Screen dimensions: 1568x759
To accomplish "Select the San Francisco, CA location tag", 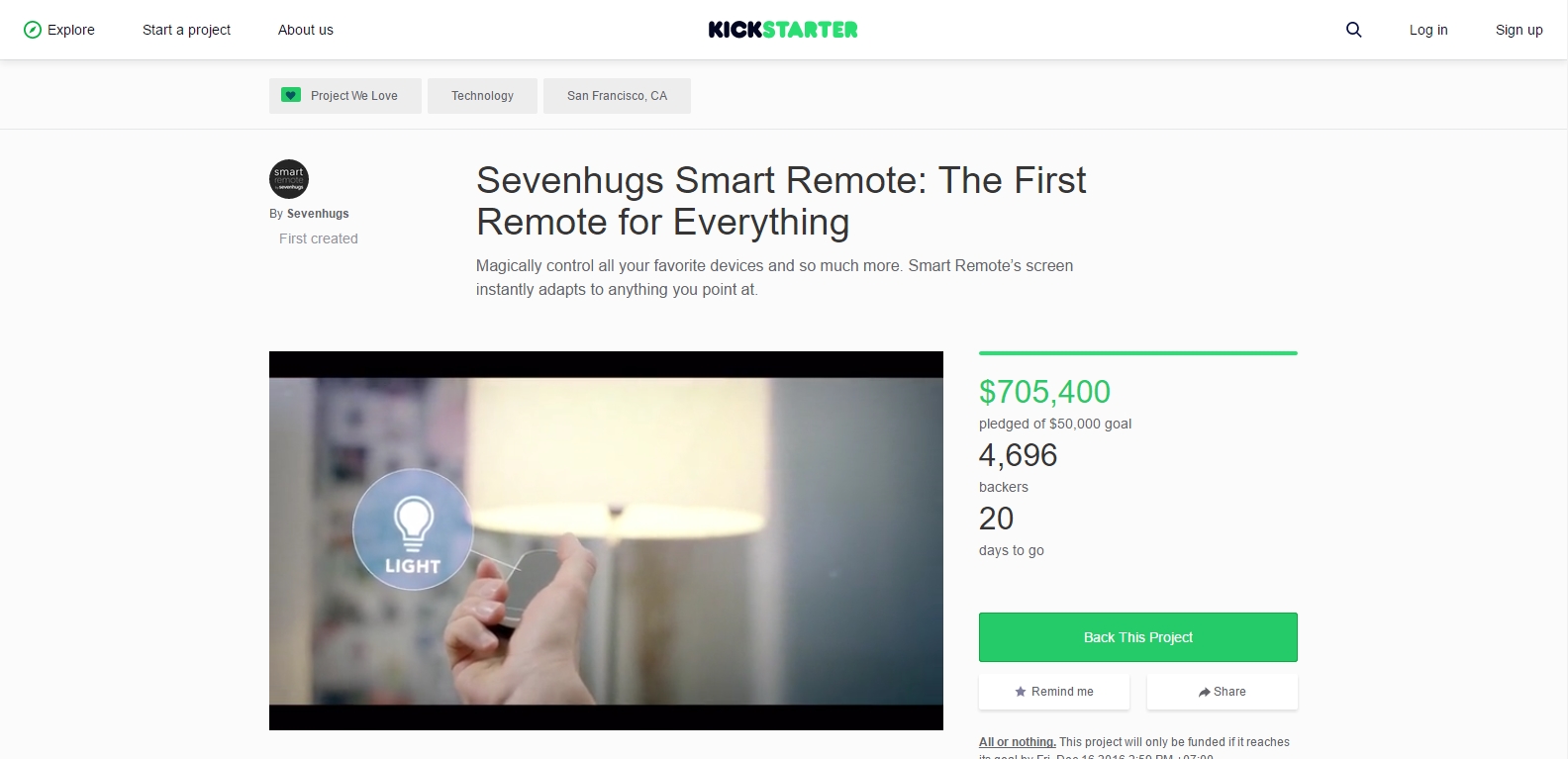I will (617, 96).
